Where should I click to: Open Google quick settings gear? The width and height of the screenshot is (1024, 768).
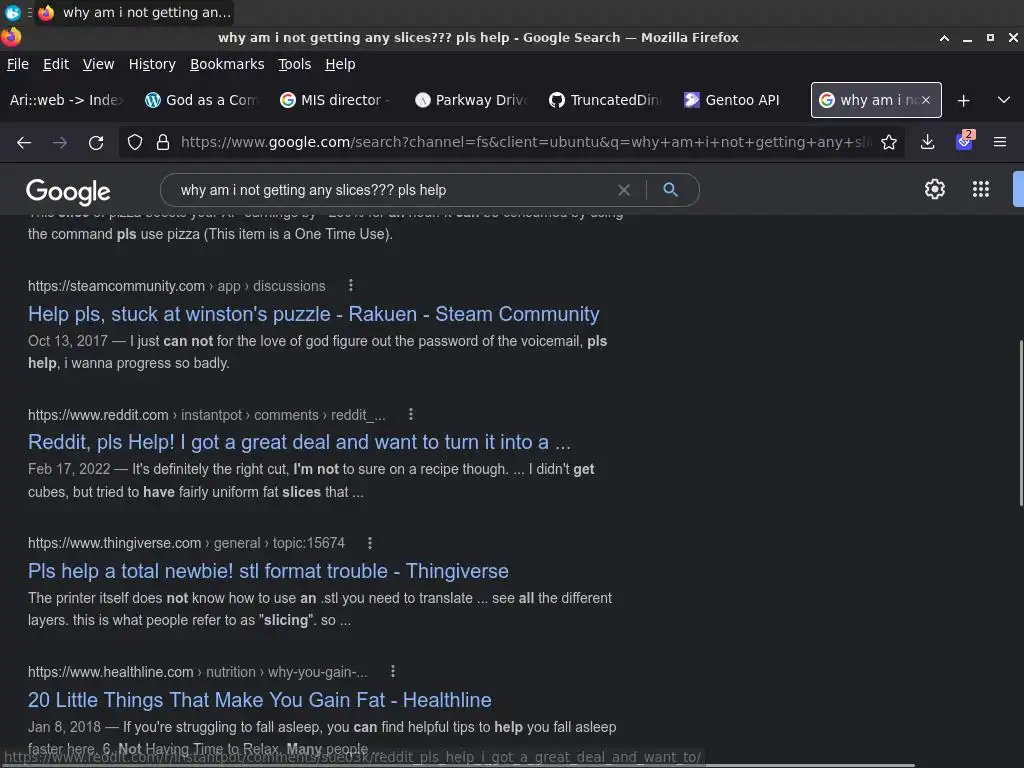[935, 189]
